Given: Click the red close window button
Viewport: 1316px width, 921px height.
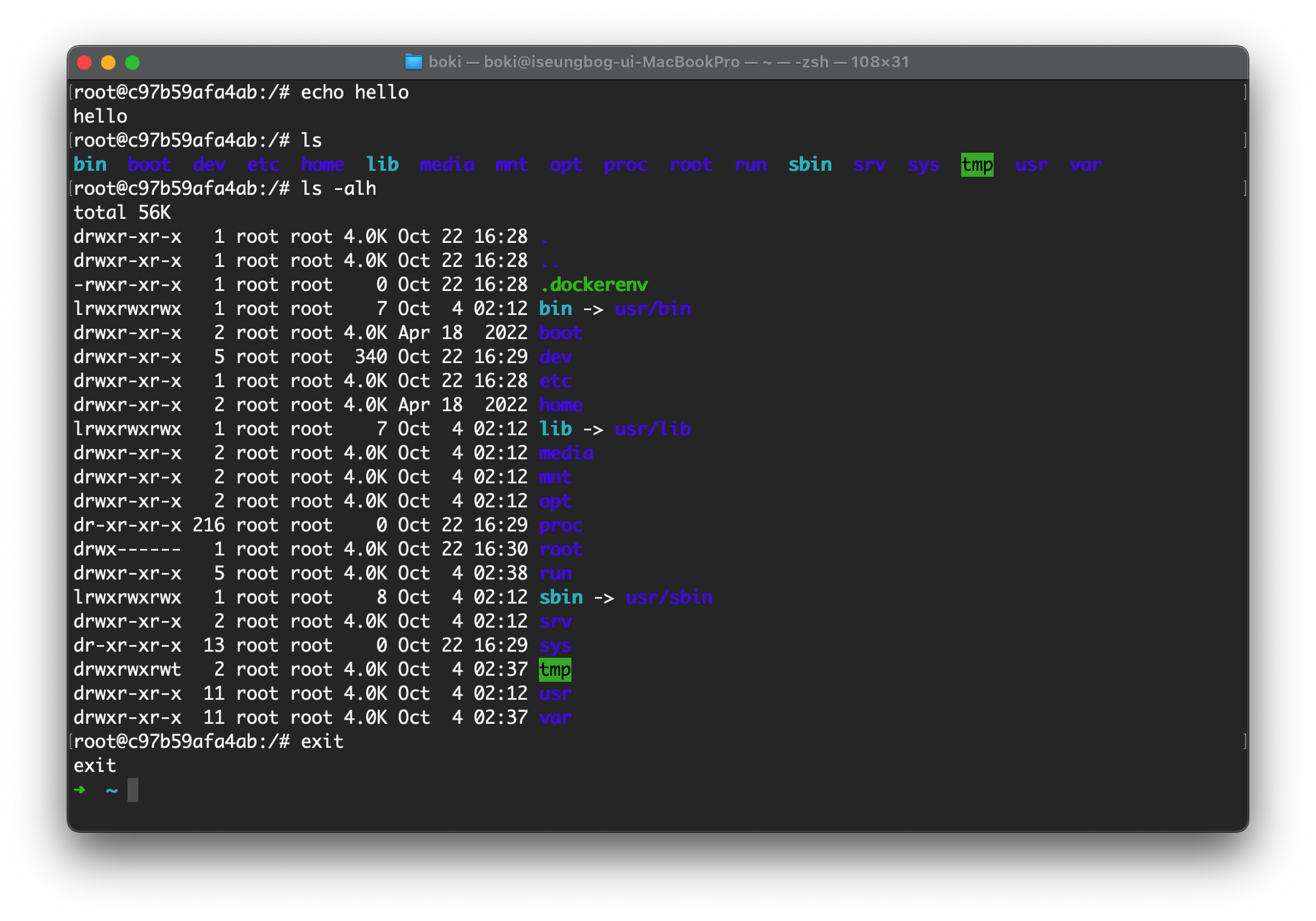Looking at the screenshot, I should pyautogui.click(x=85, y=63).
